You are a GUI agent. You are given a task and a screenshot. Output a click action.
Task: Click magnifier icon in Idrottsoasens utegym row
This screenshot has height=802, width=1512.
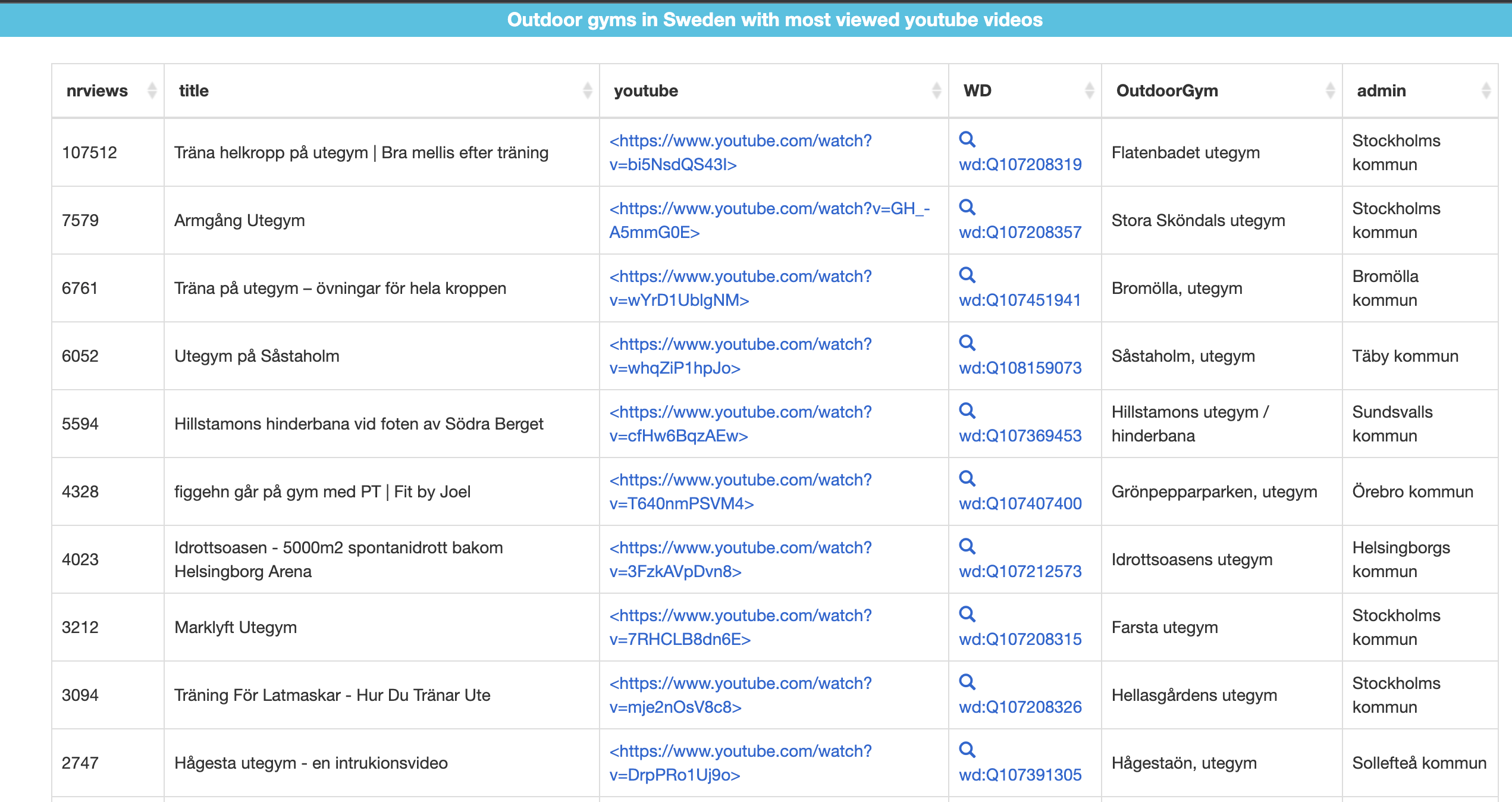point(967,546)
